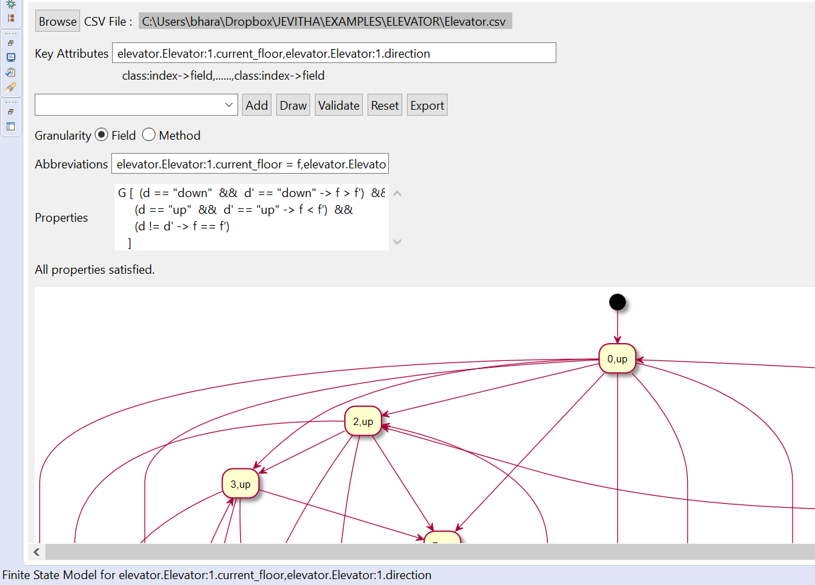Click the lower restore view icon
Screen dimensions: 815x585
coord(11,112)
